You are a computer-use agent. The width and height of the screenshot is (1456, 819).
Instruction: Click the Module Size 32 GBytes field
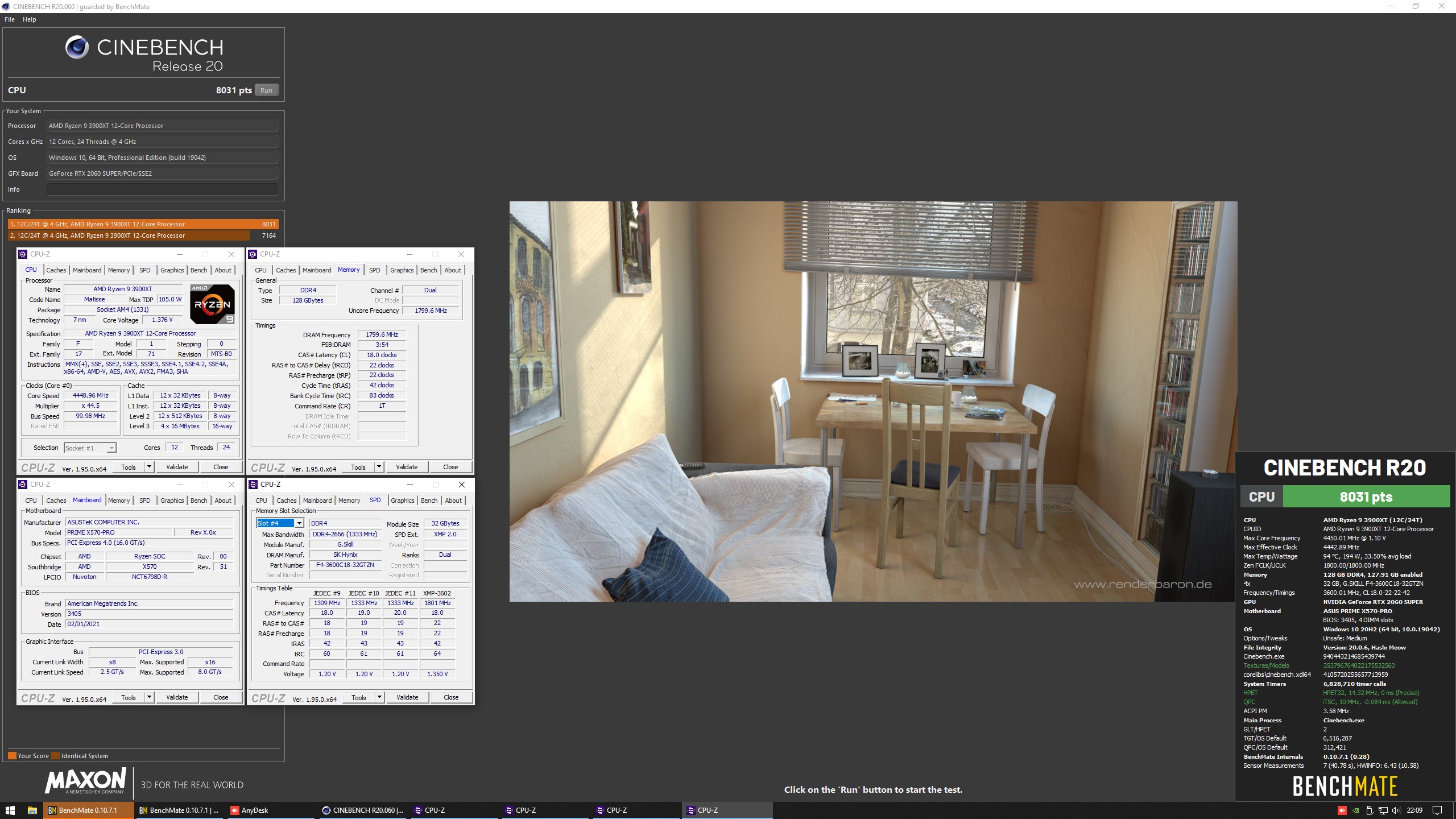(x=445, y=523)
